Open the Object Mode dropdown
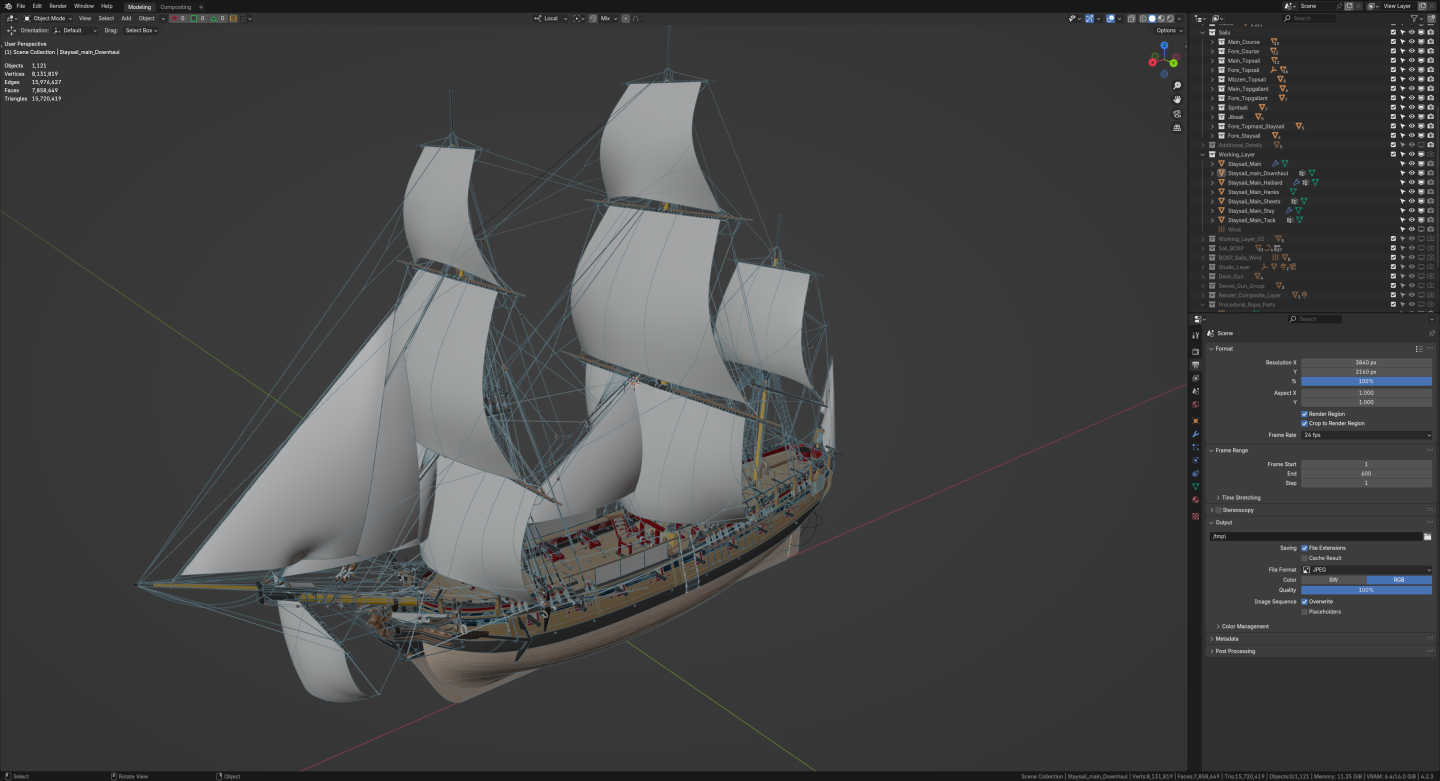The width and height of the screenshot is (1440, 781). pyautogui.click(x=47, y=18)
